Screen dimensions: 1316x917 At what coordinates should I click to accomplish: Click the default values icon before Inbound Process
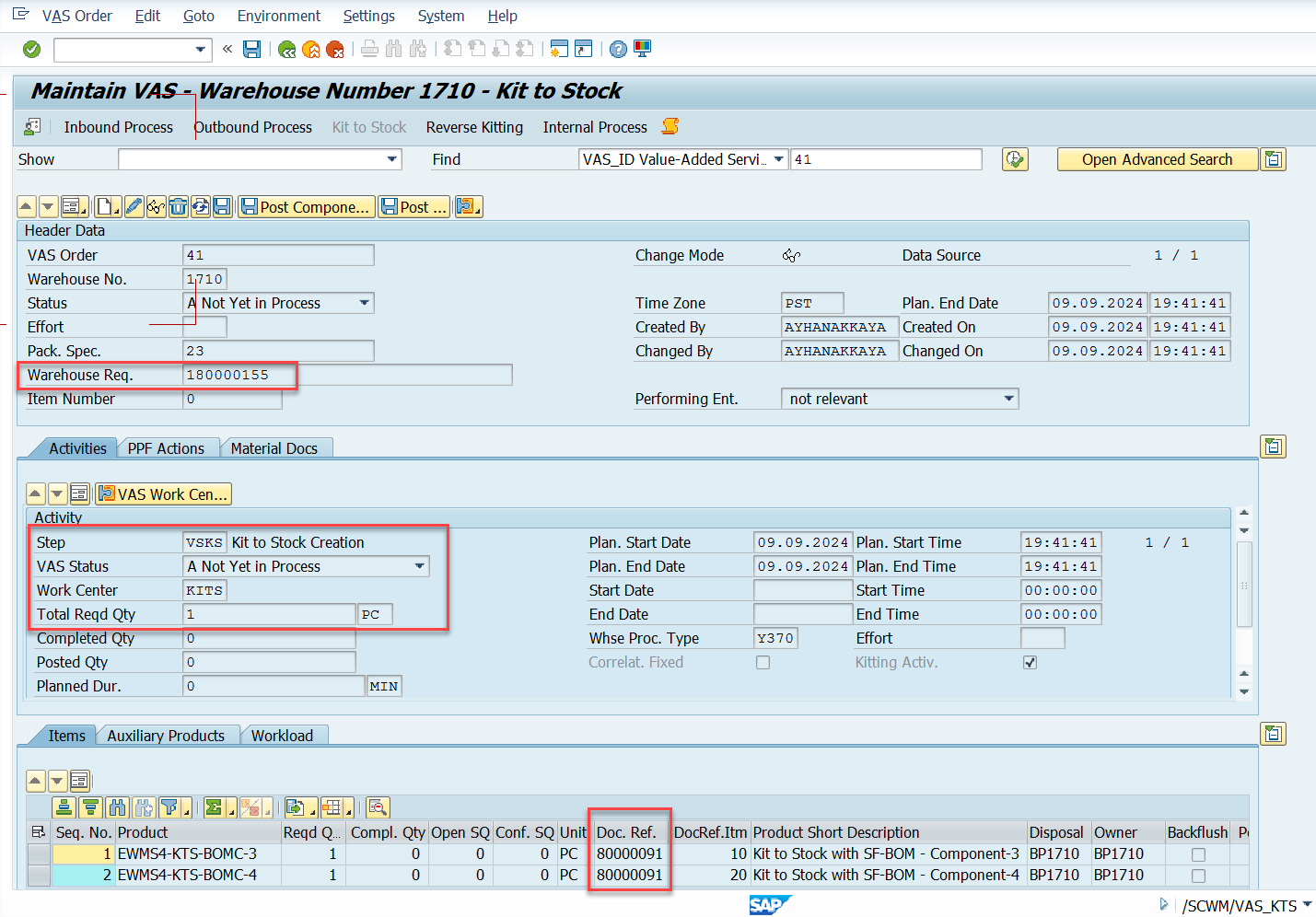tap(33, 126)
